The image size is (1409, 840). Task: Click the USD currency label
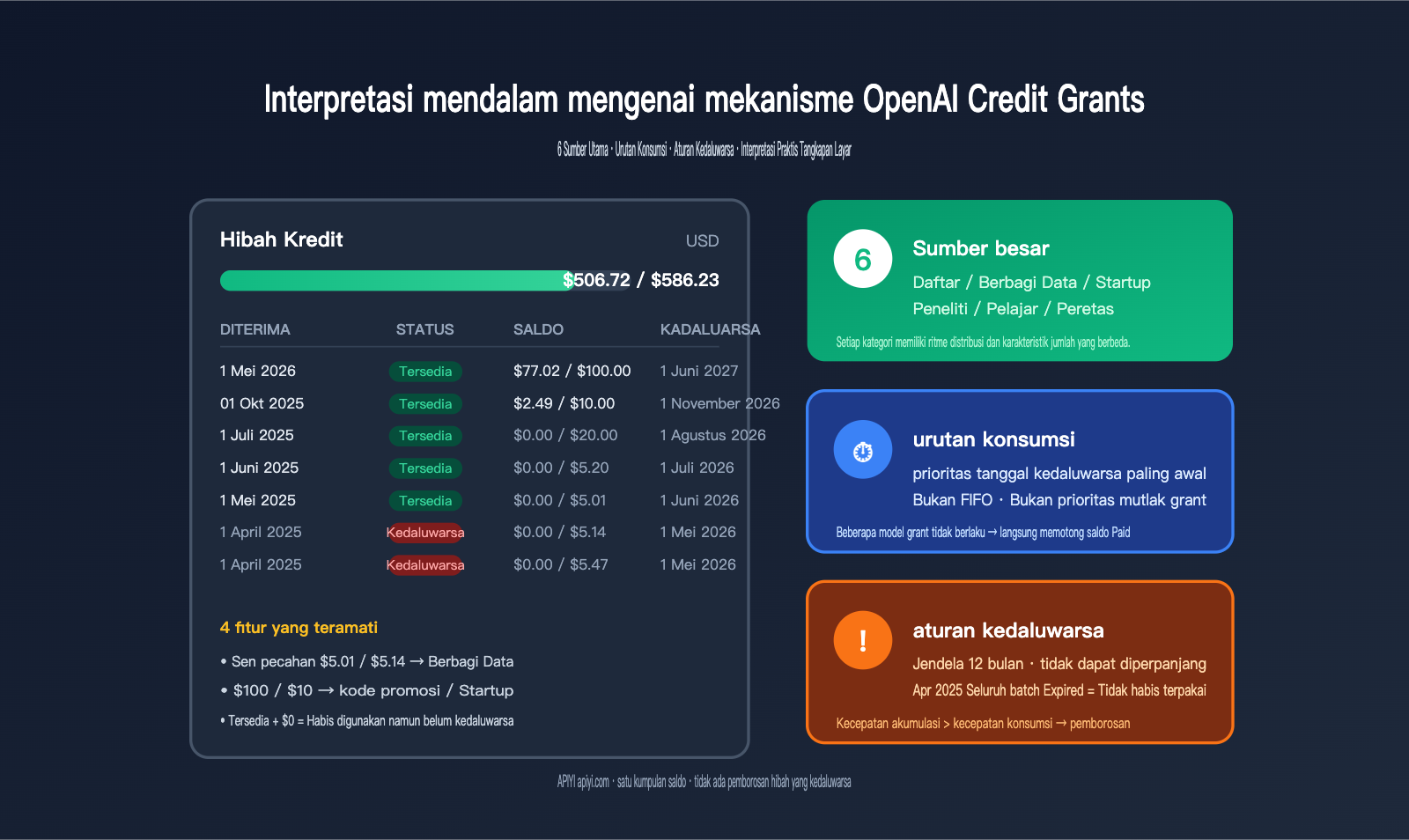click(x=703, y=241)
